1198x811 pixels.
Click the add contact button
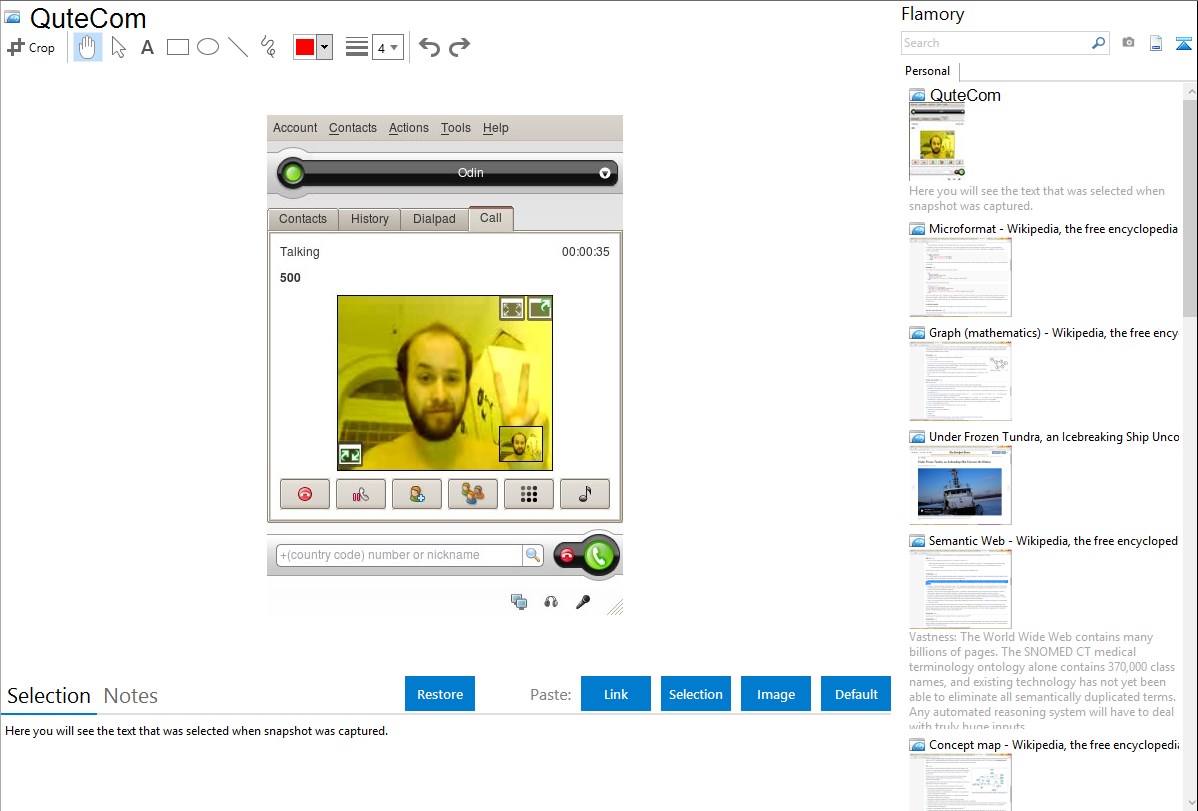[416, 494]
